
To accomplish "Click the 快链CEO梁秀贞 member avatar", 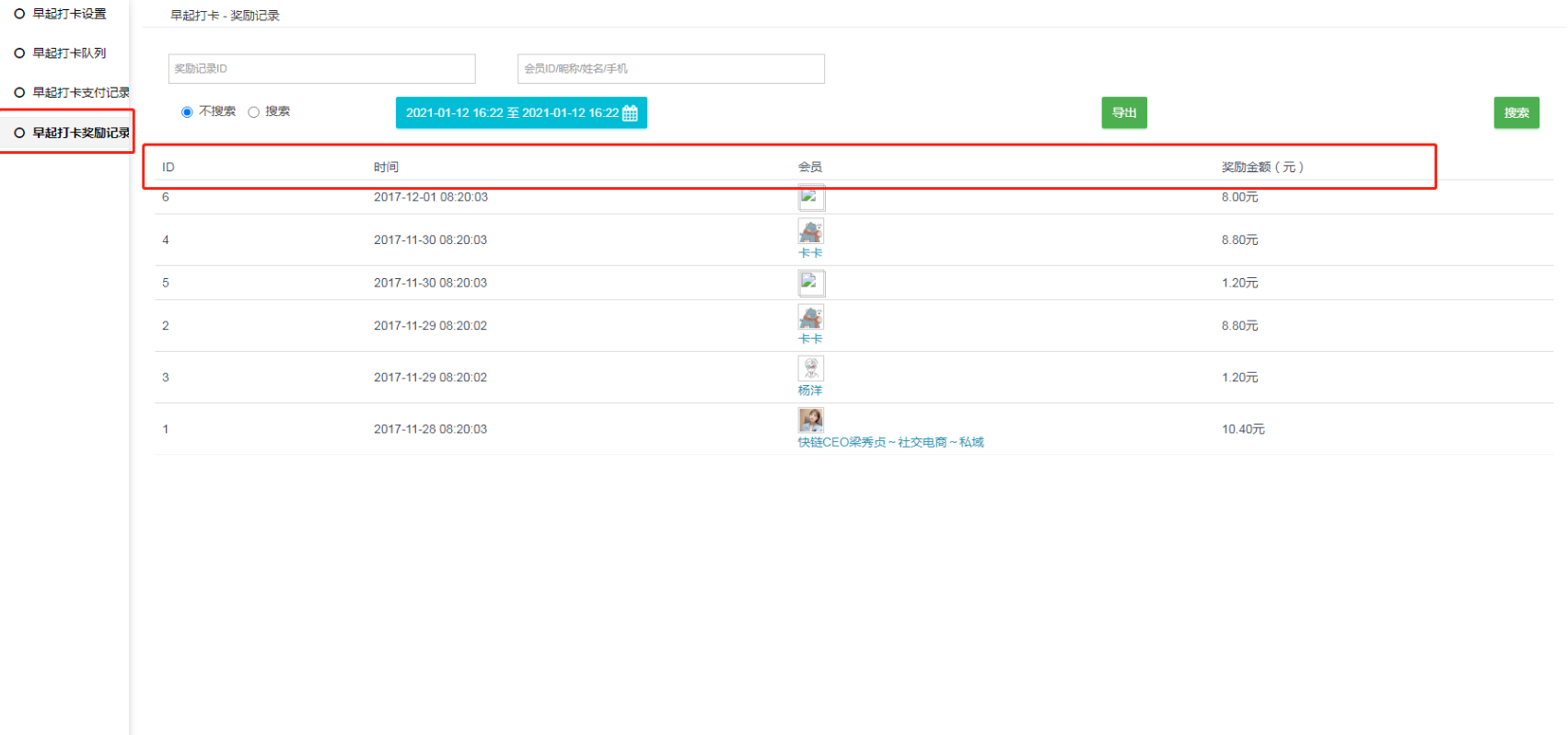I will pyautogui.click(x=811, y=420).
